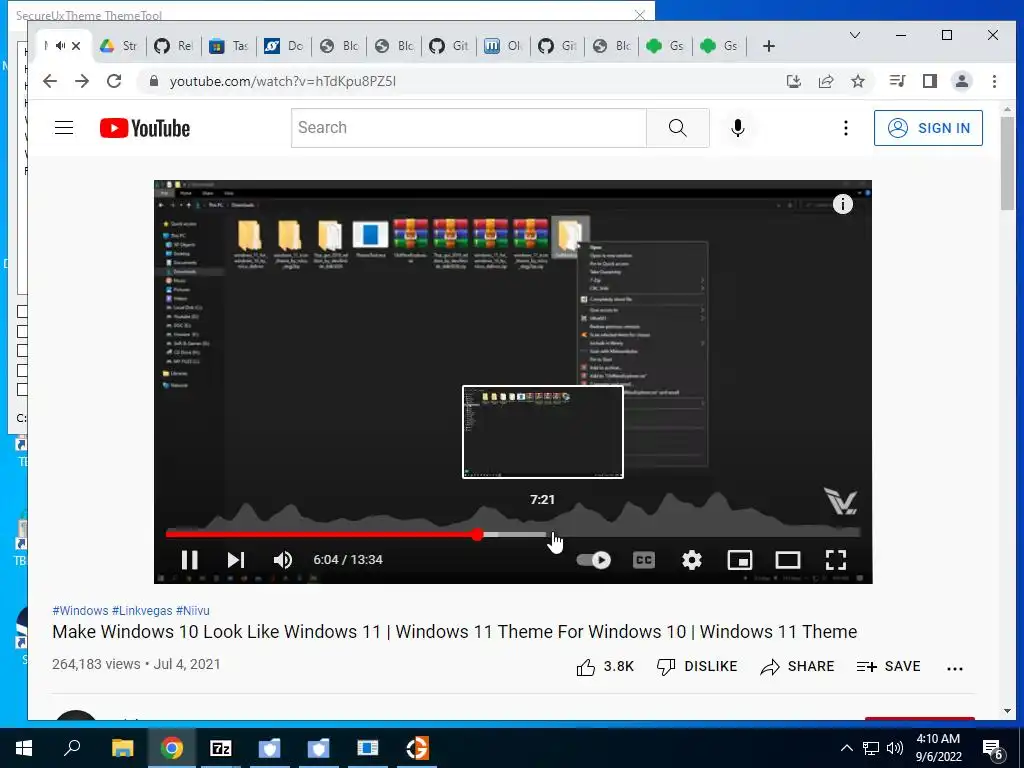Switch to the 'Ol' tab
The width and height of the screenshot is (1024, 768).
point(503,46)
